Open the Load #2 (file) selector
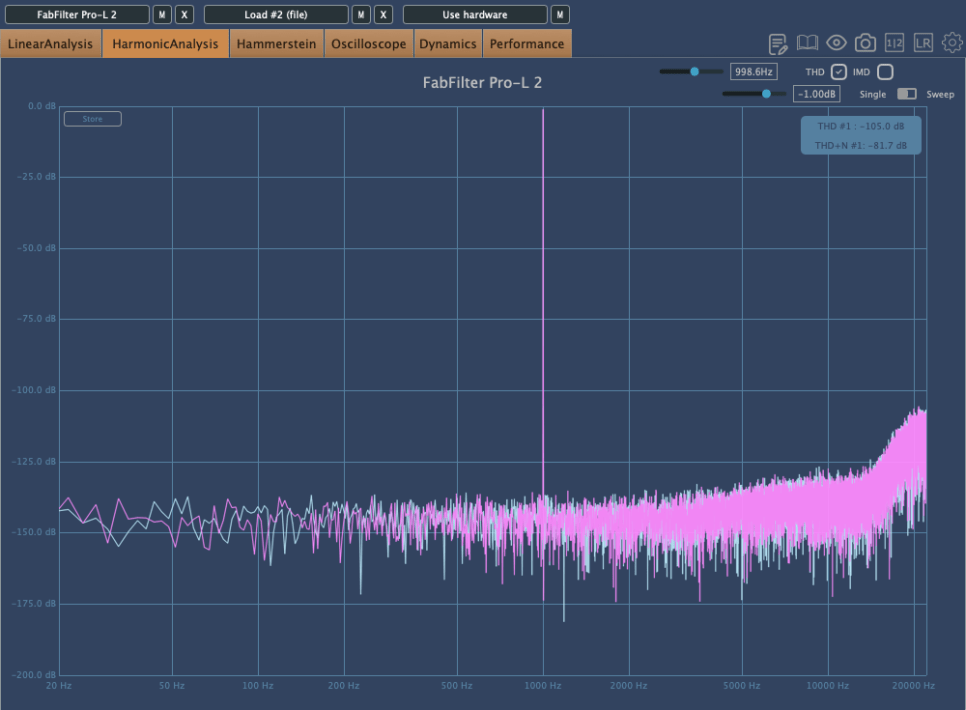 (x=276, y=15)
